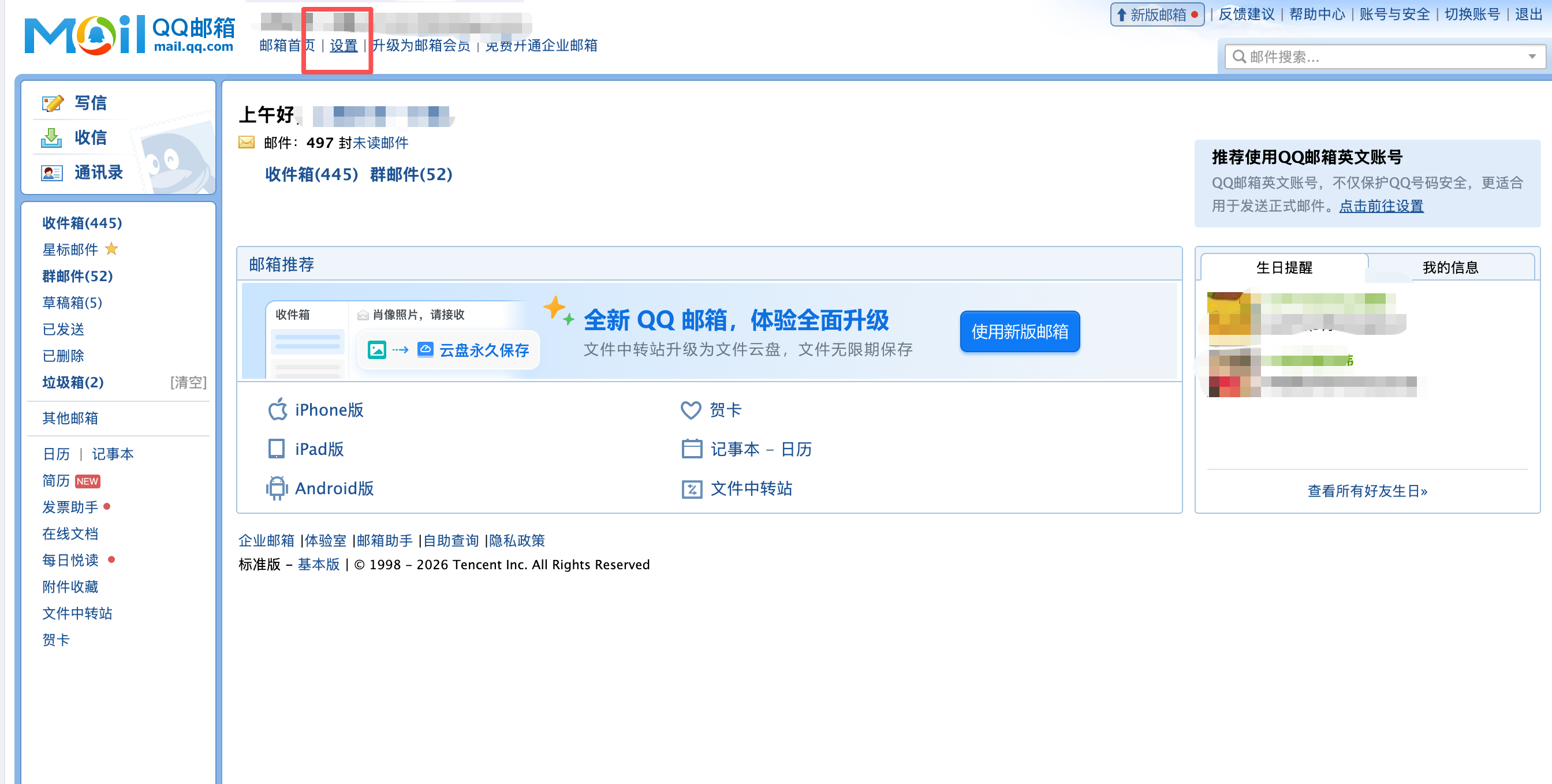The image size is (1552, 784).
Task: Open 群邮件(52) folder in sidebar
Action: [77, 276]
